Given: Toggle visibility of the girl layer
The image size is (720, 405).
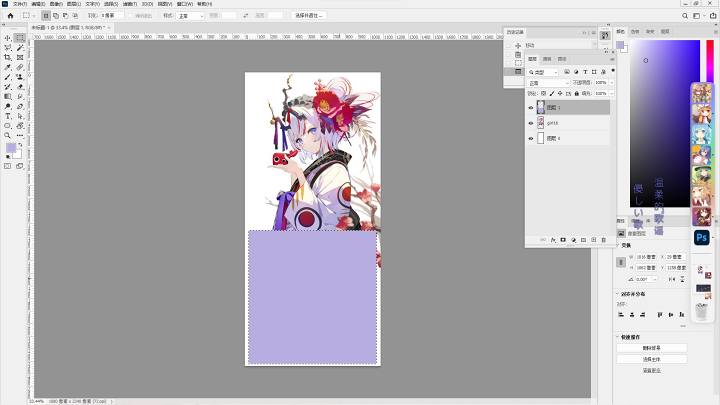Looking at the screenshot, I should [531, 123].
